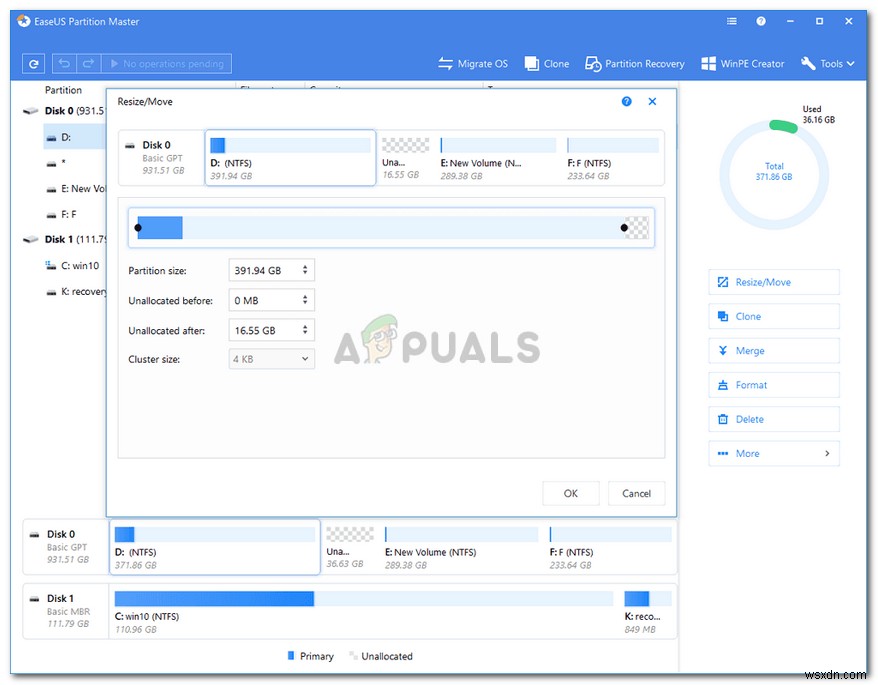Close the Resize/Move dialog
878x685 pixels.
[652, 101]
